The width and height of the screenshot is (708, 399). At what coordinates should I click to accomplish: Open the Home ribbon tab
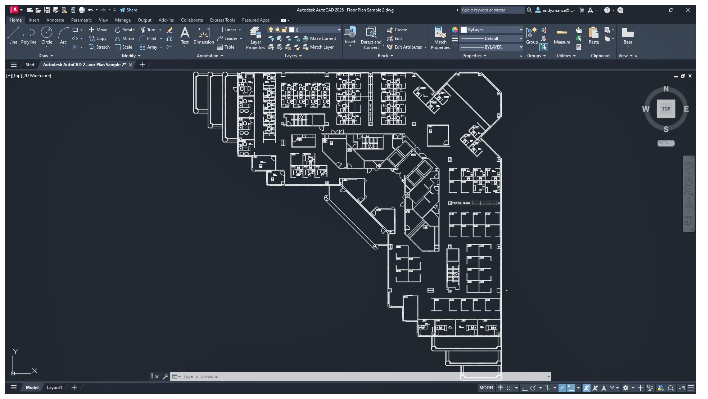(x=15, y=20)
